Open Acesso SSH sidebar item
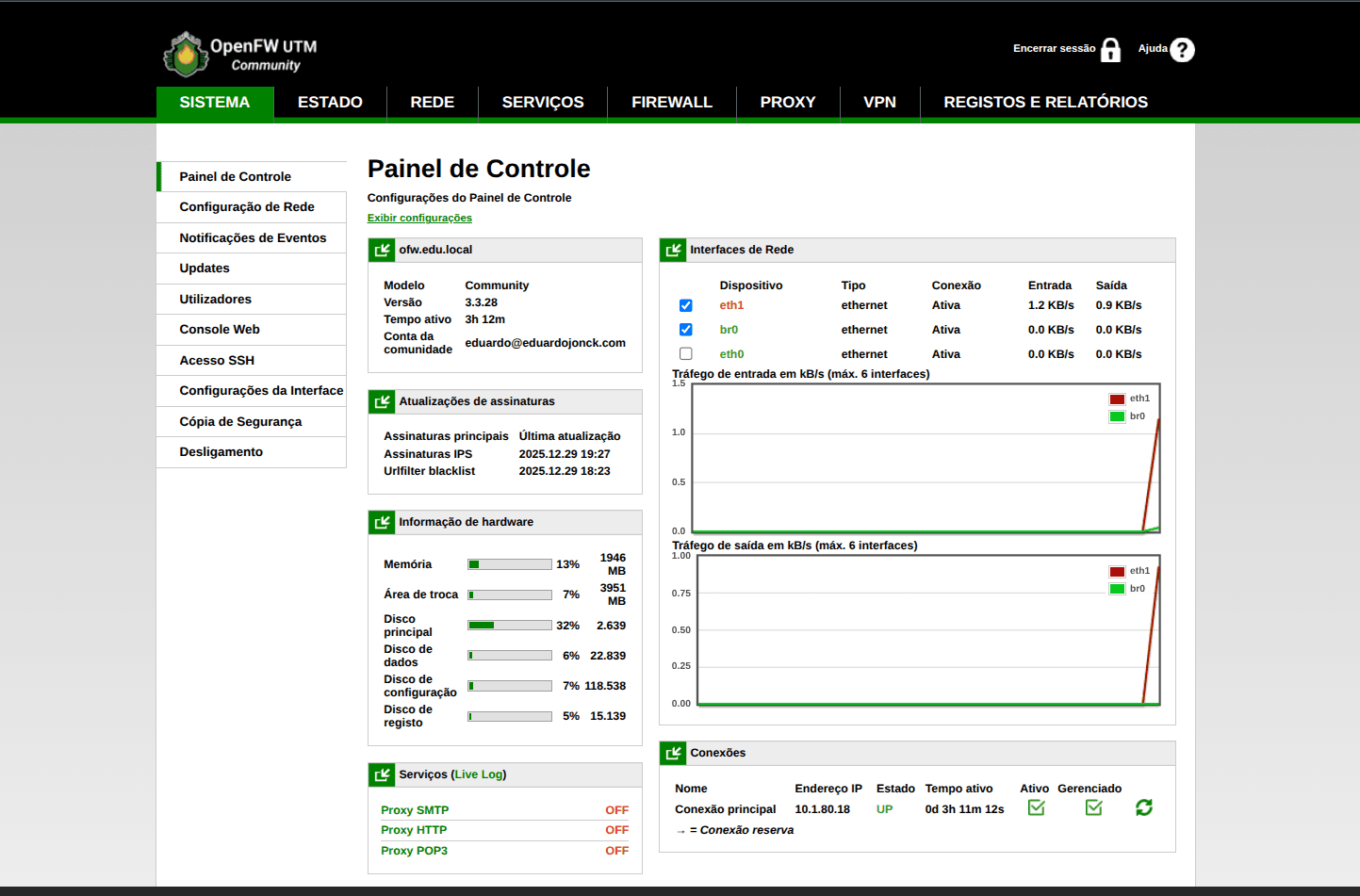Image resolution: width=1360 pixels, height=896 pixels. point(252,361)
